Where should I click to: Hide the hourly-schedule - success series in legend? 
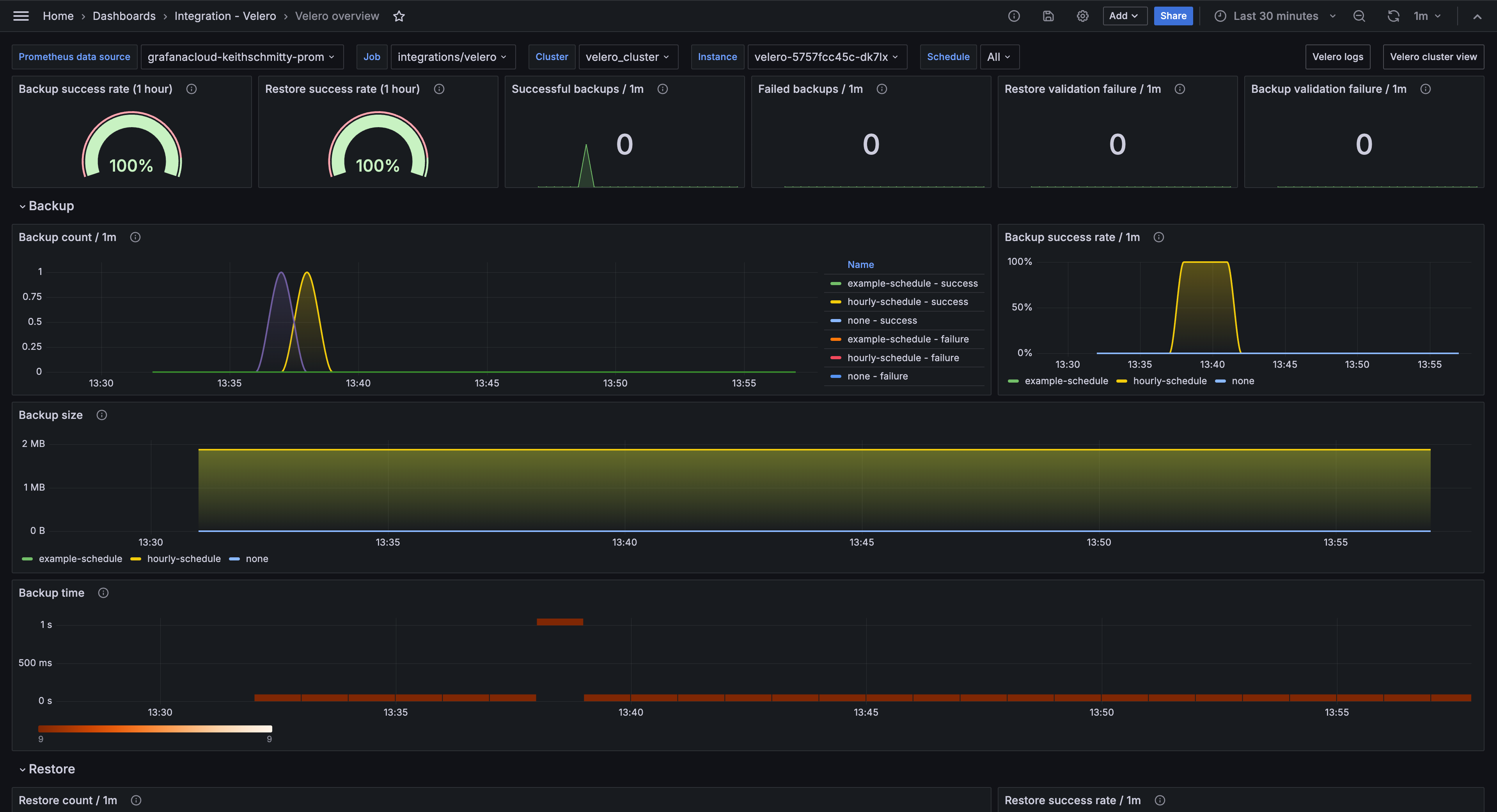(x=908, y=301)
